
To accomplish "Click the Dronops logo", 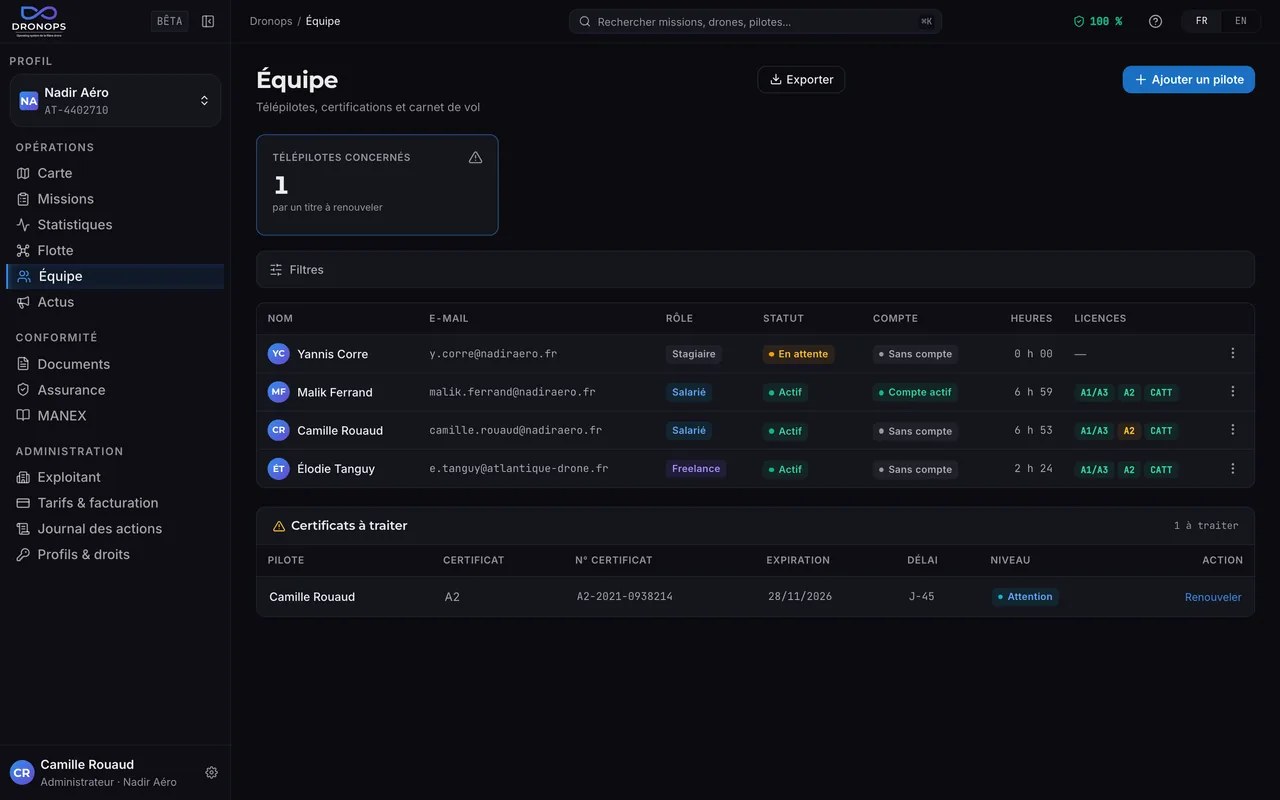I will (x=39, y=21).
